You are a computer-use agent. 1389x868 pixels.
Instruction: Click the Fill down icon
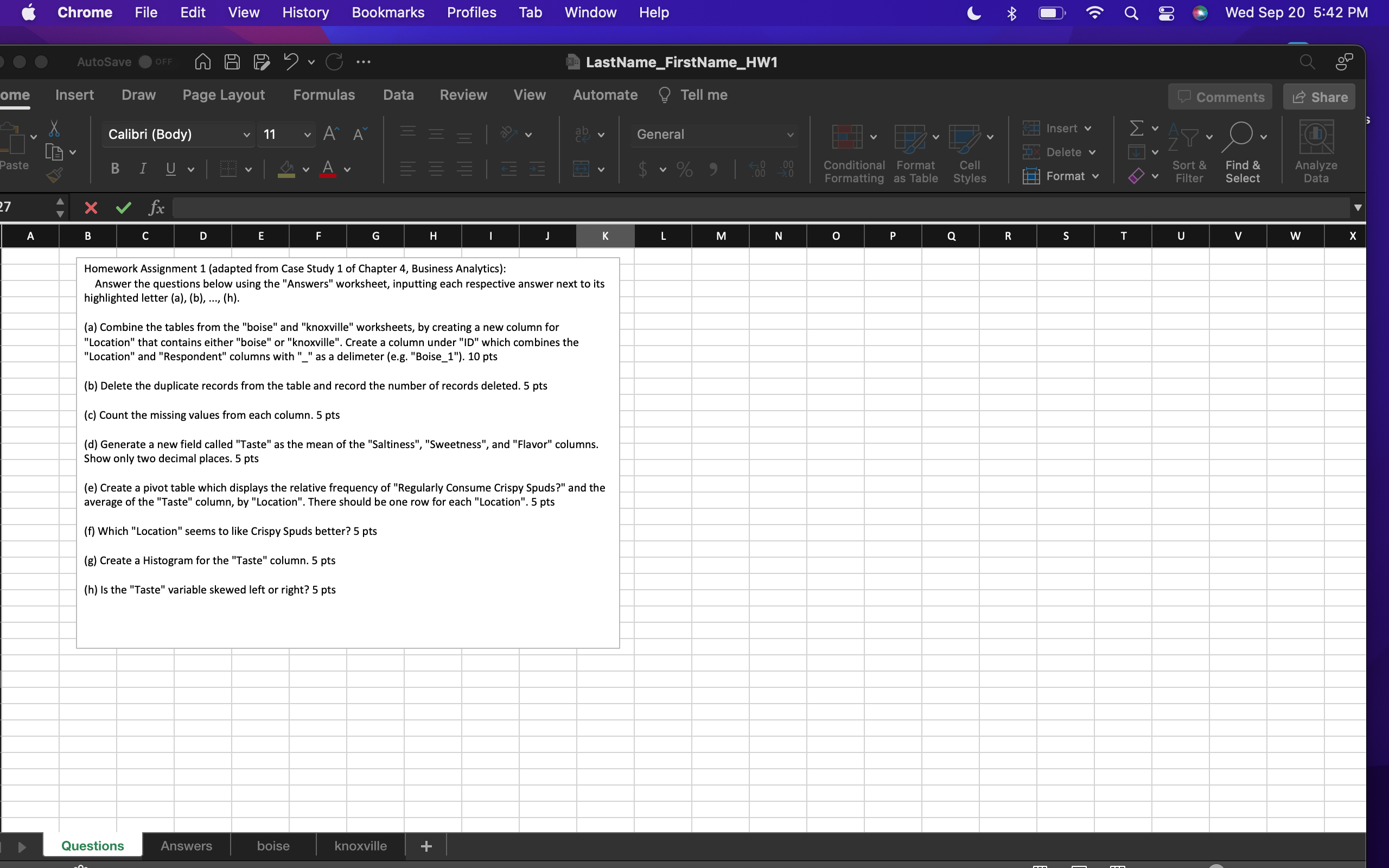(1137, 152)
